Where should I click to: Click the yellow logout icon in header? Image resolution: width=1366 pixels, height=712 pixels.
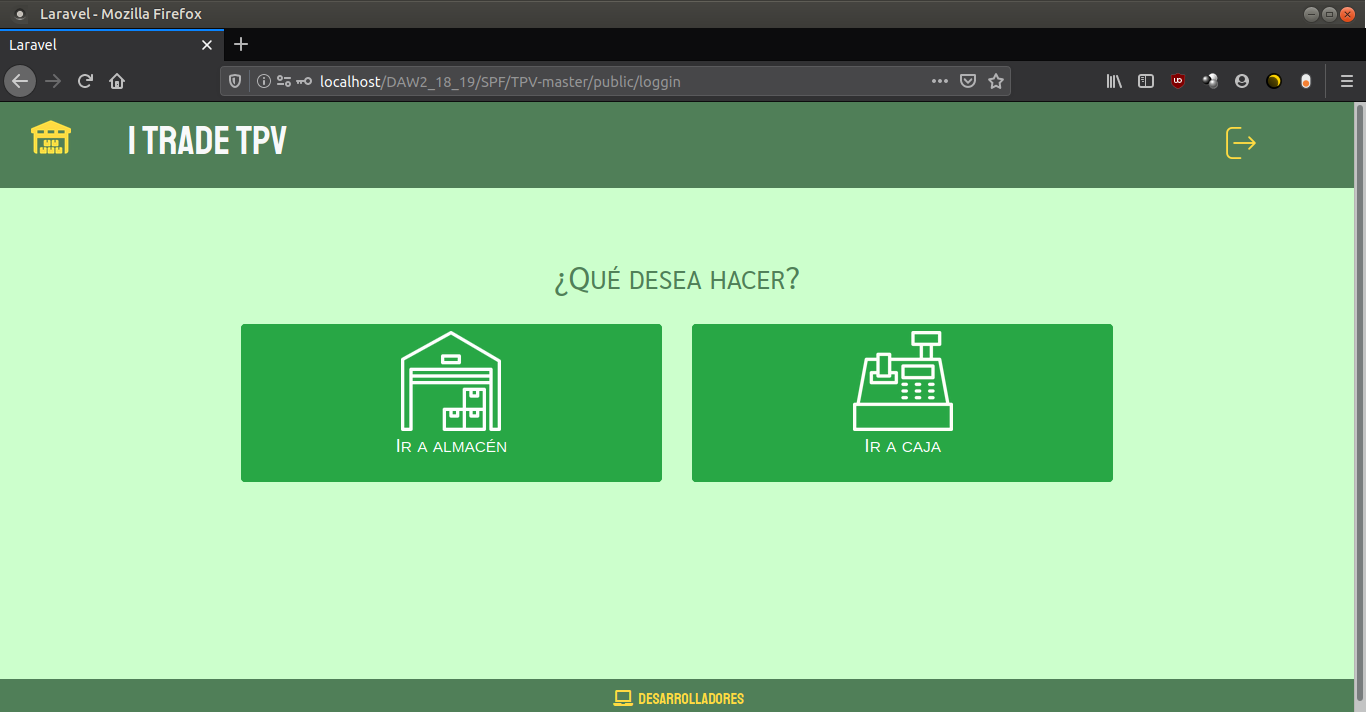[x=1240, y=143]
